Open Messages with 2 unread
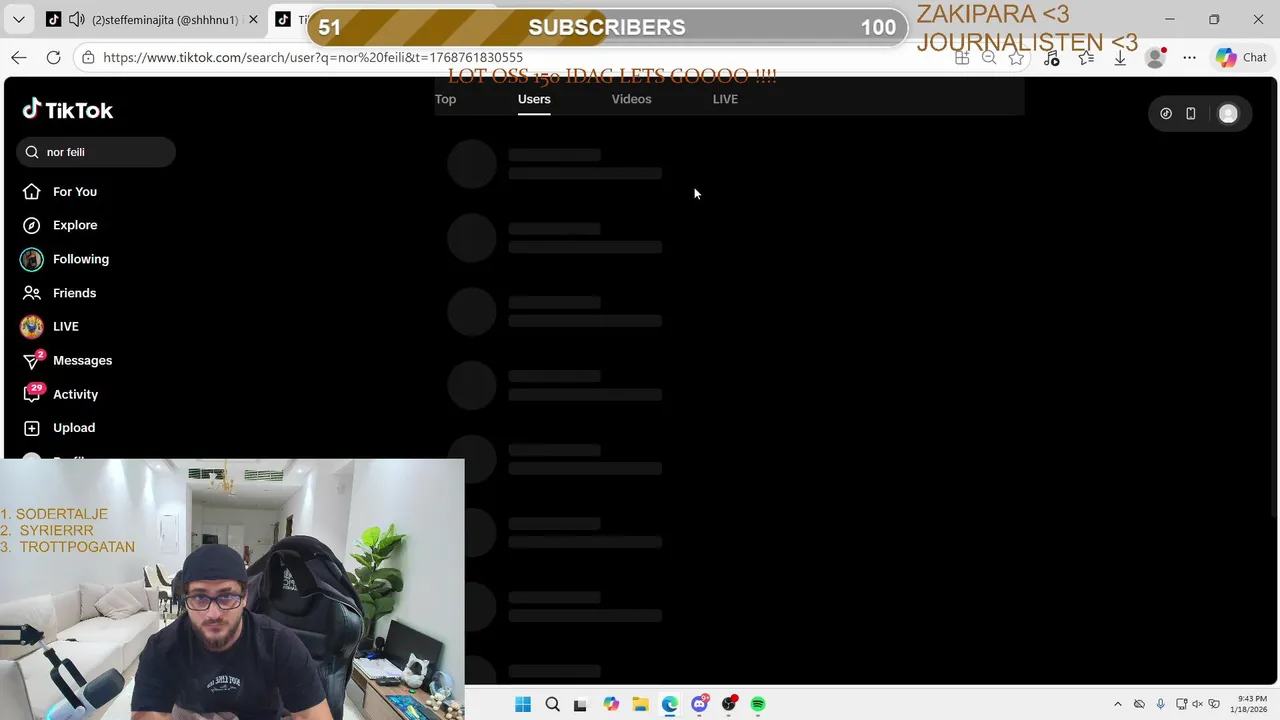This screenshot has height=720, width=1280. pos(67,360)
